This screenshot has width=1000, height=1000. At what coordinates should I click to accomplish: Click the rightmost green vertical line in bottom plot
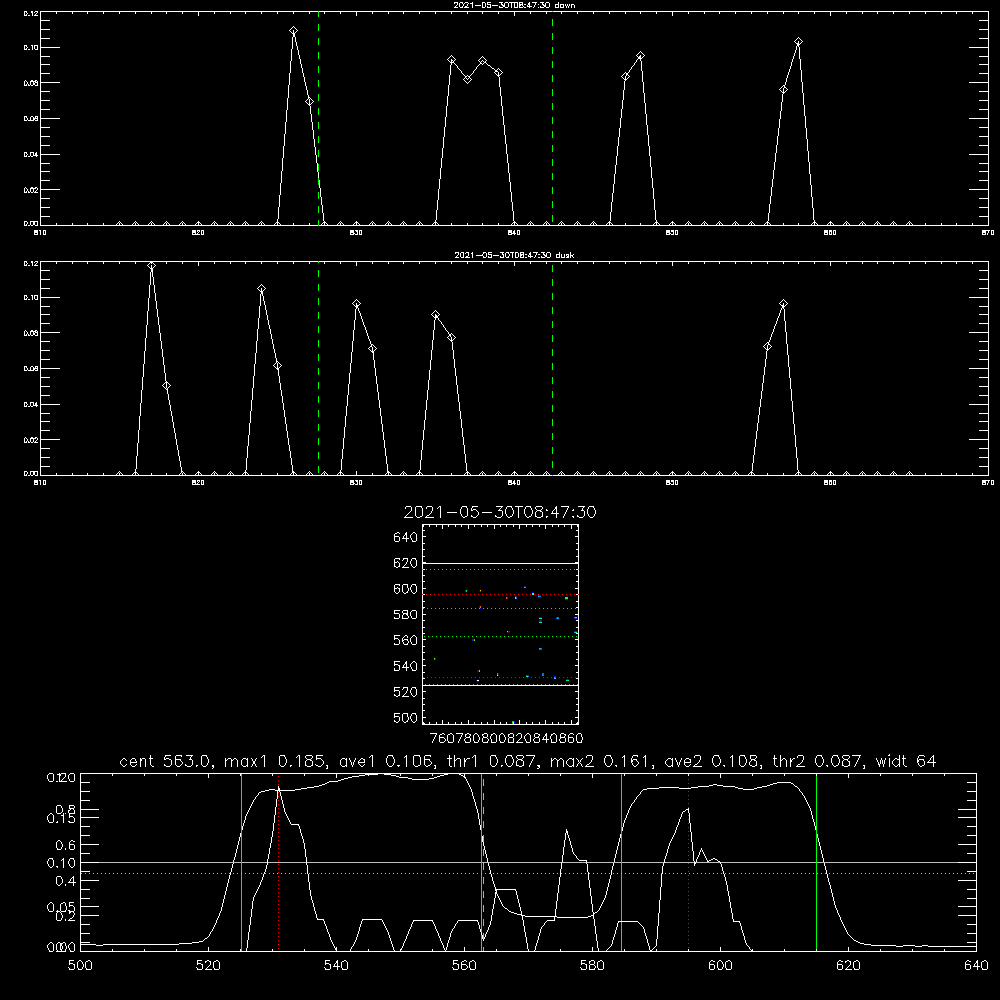click(x=816, y=862)
